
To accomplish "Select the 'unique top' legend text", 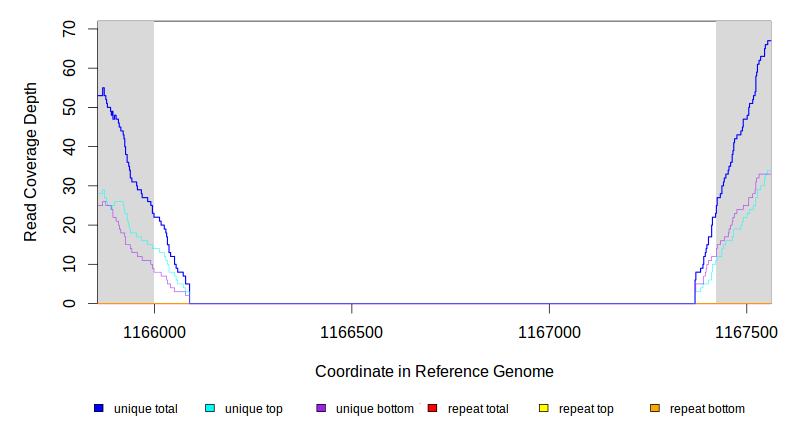I will coord(253,409).
